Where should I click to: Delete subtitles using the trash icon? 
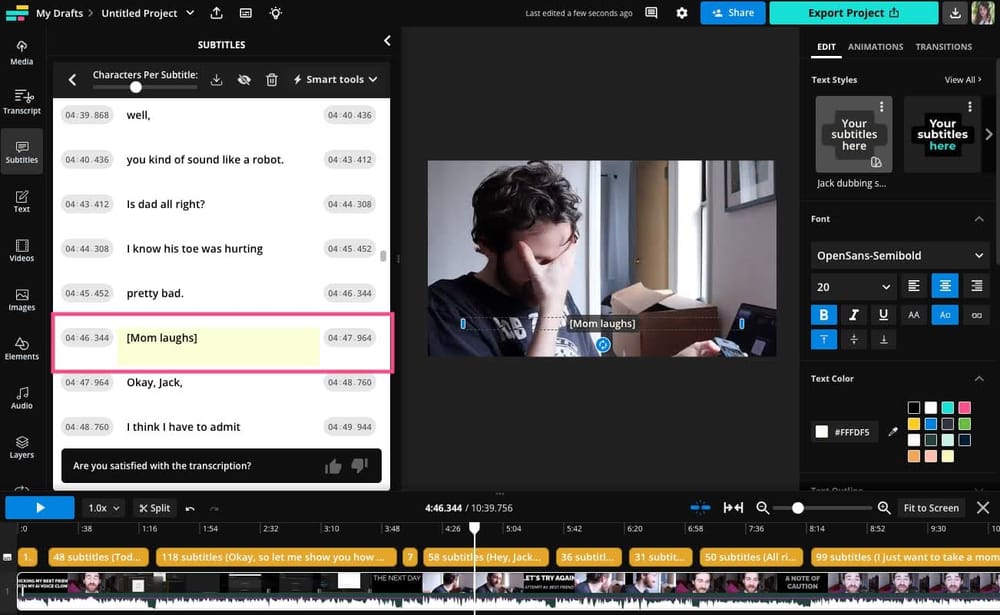pos(271,79)
